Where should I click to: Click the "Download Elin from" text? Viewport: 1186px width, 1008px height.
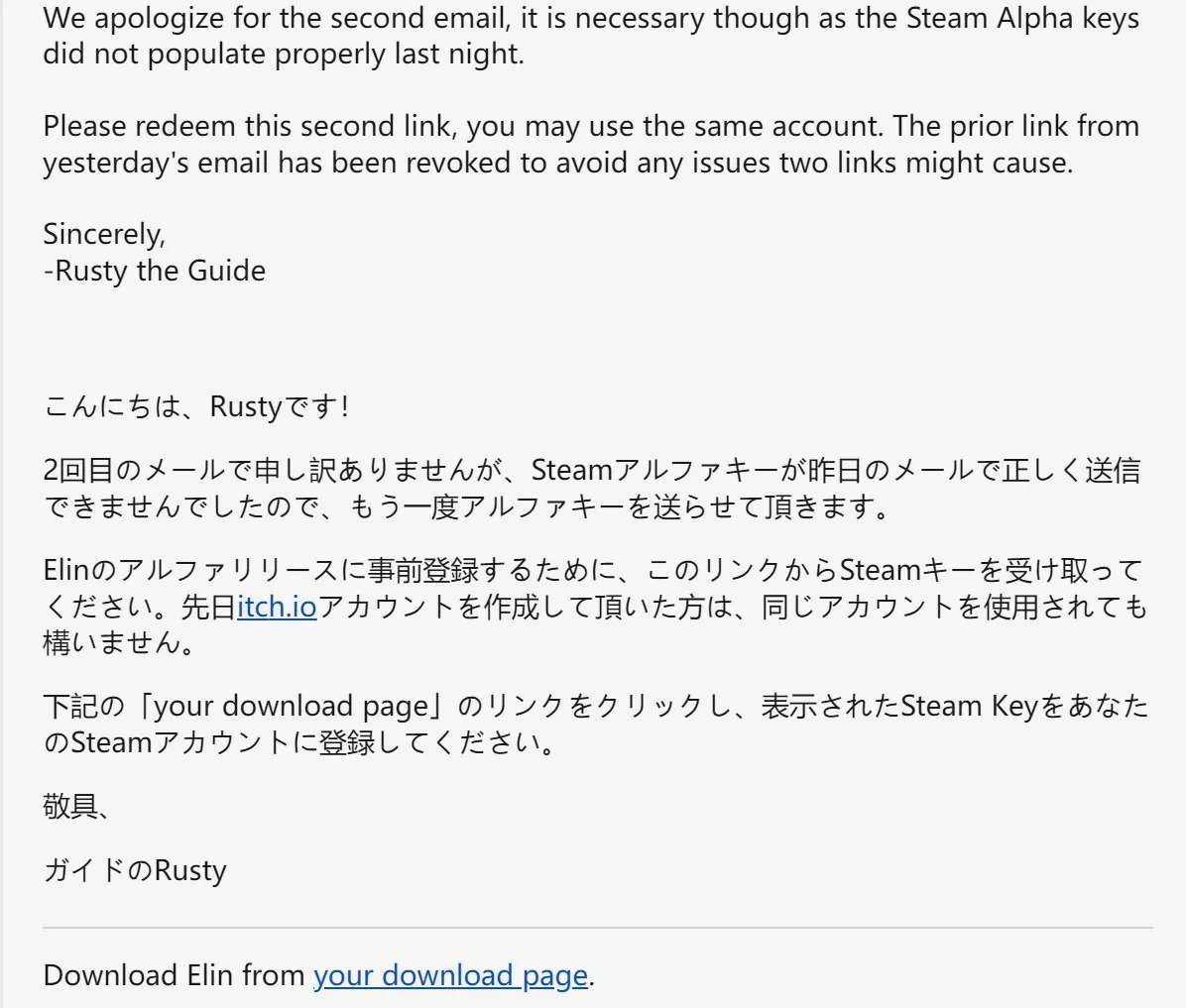174,975
